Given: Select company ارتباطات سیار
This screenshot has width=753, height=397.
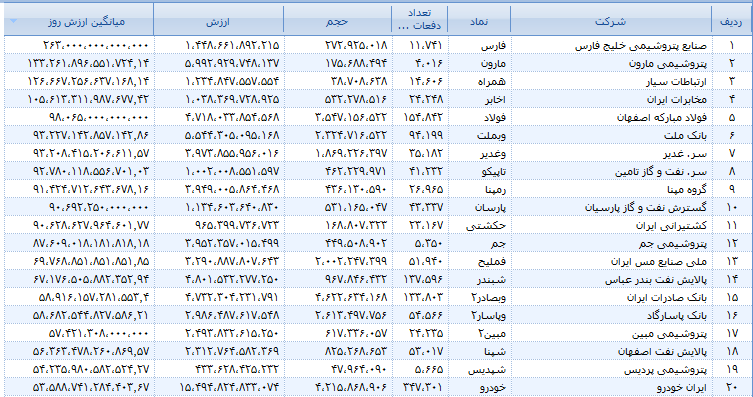Looking at the screenshot, I should [x=676, y=82].
